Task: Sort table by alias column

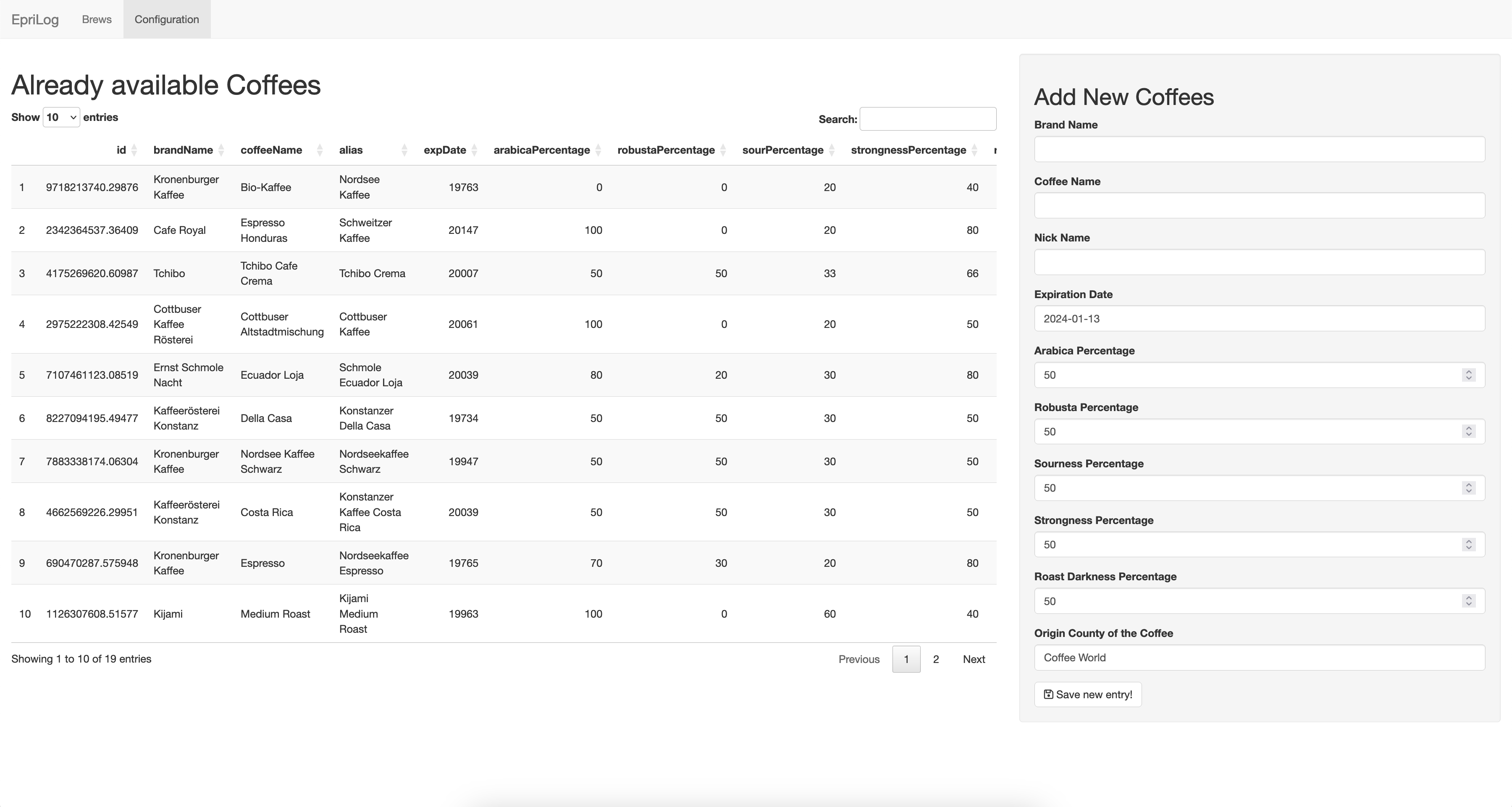Action: click(x=351, y=150)
